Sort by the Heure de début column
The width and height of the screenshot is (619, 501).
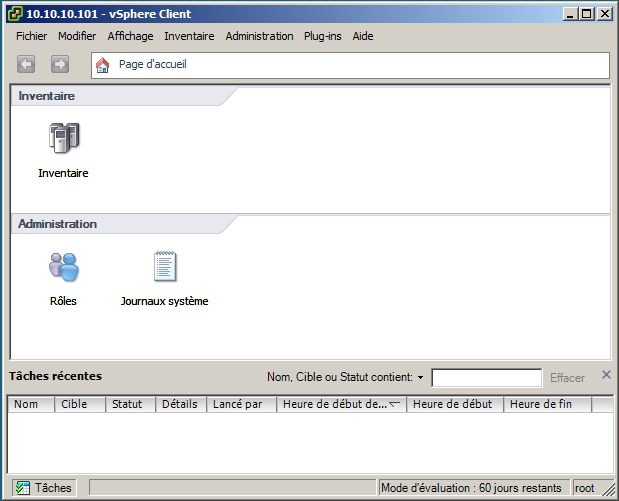455,404
